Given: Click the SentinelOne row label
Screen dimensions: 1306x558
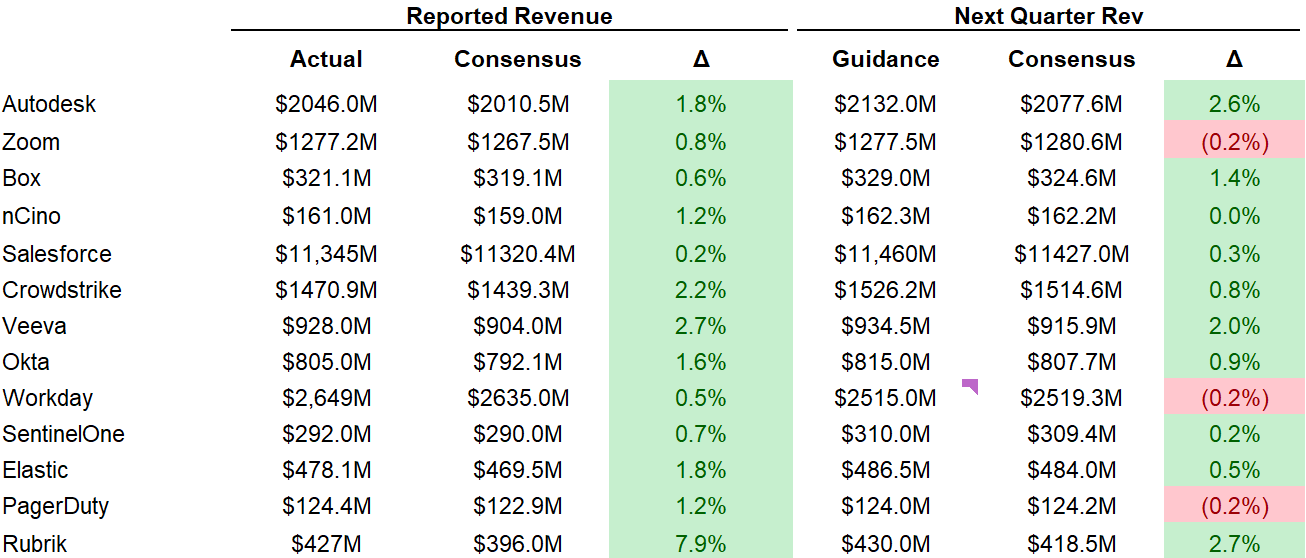Looking at the screenshot, I should 64,434.
